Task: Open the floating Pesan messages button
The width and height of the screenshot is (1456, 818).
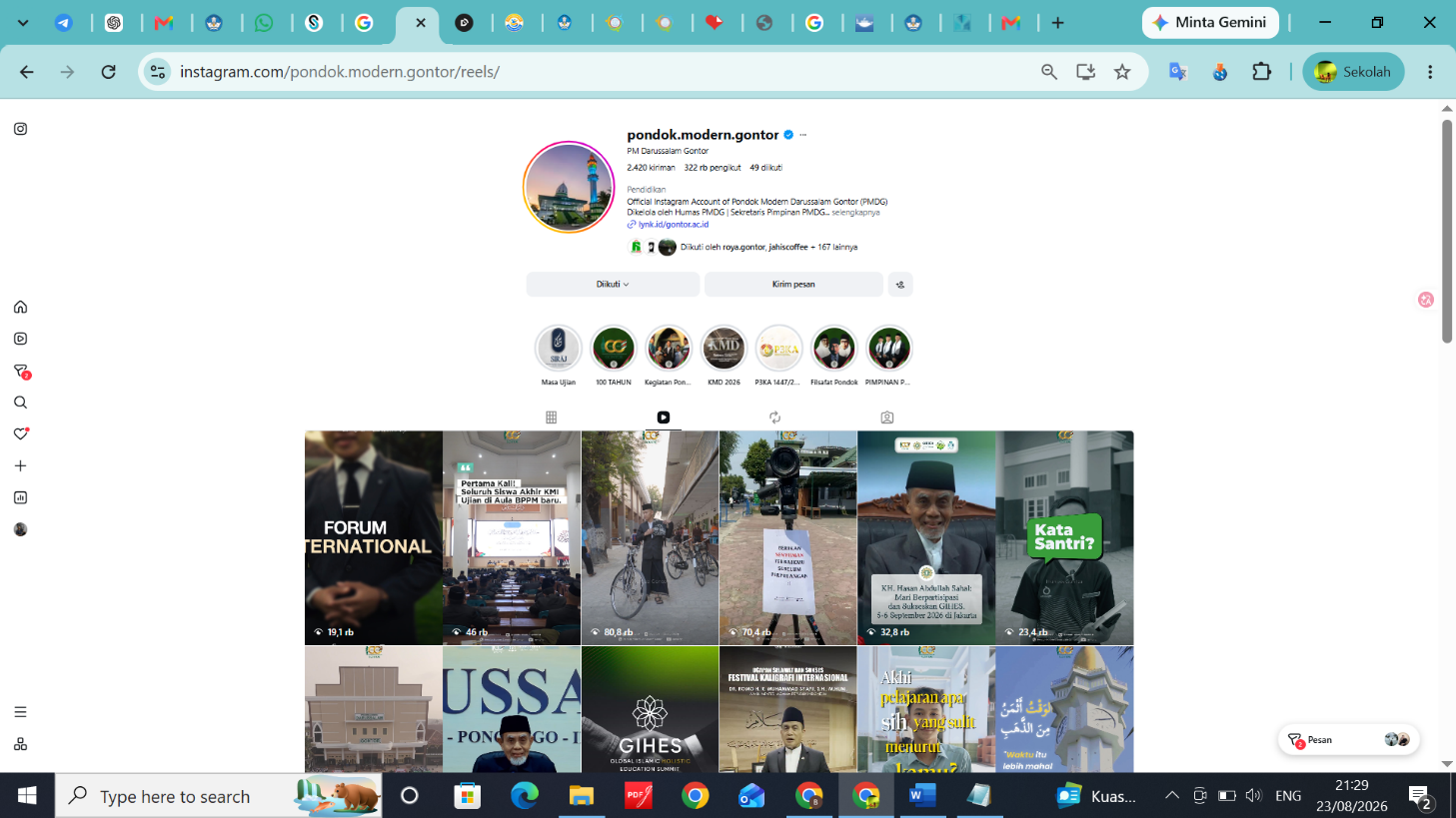Action: click(x=1348, y=740)
